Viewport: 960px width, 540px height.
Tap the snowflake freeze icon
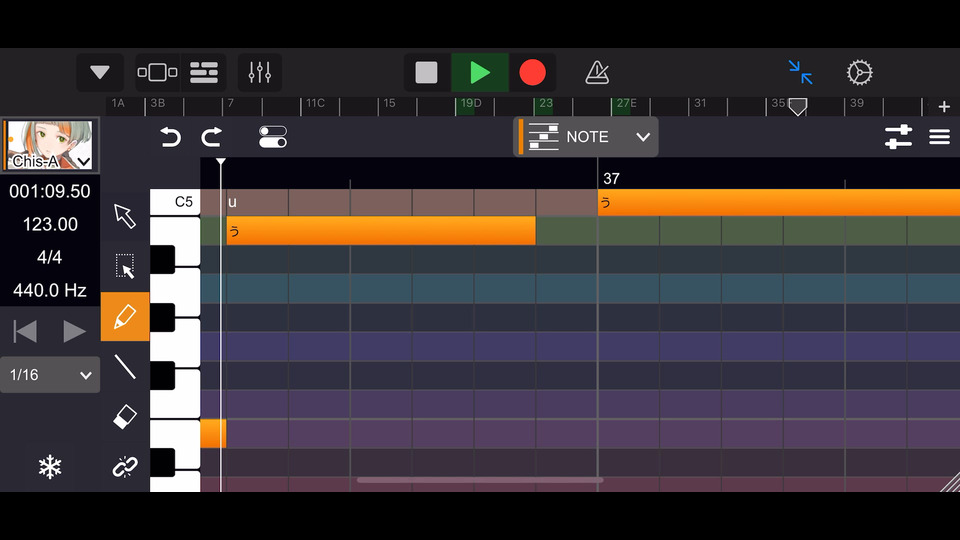pos(50,467)
